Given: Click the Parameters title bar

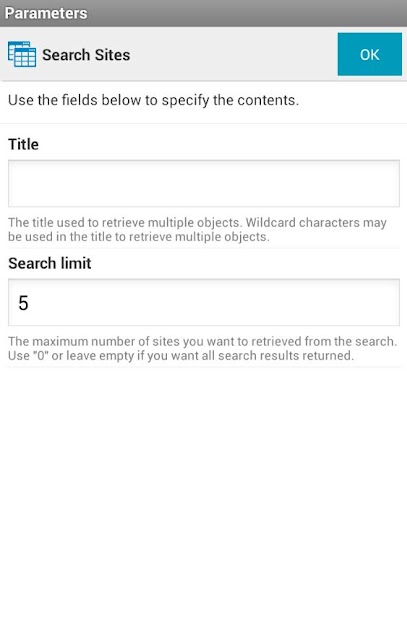Looking at the screenshot, I should 203,13.
